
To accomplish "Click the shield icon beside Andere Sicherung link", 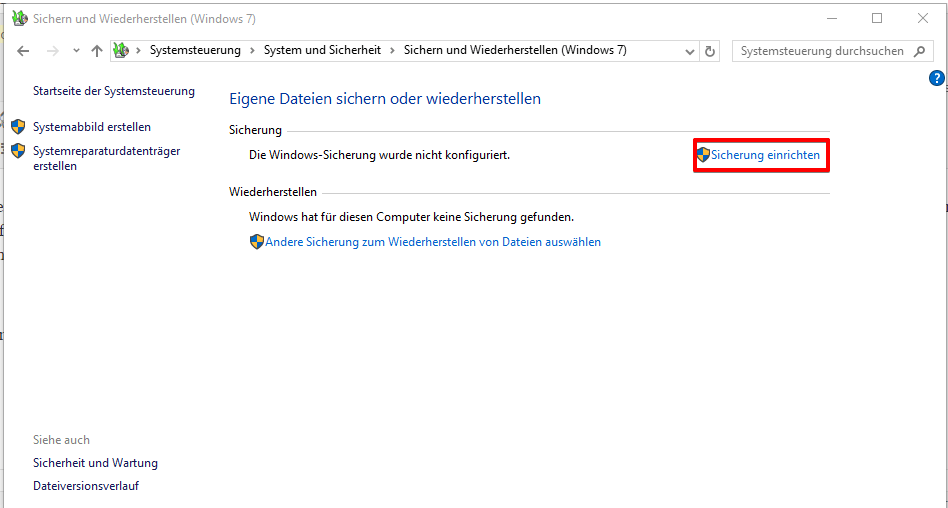I will 257,242.
